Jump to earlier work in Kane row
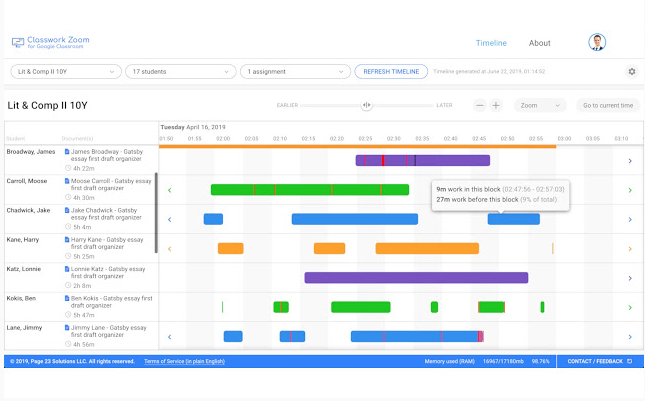 [x=169, y=249]
